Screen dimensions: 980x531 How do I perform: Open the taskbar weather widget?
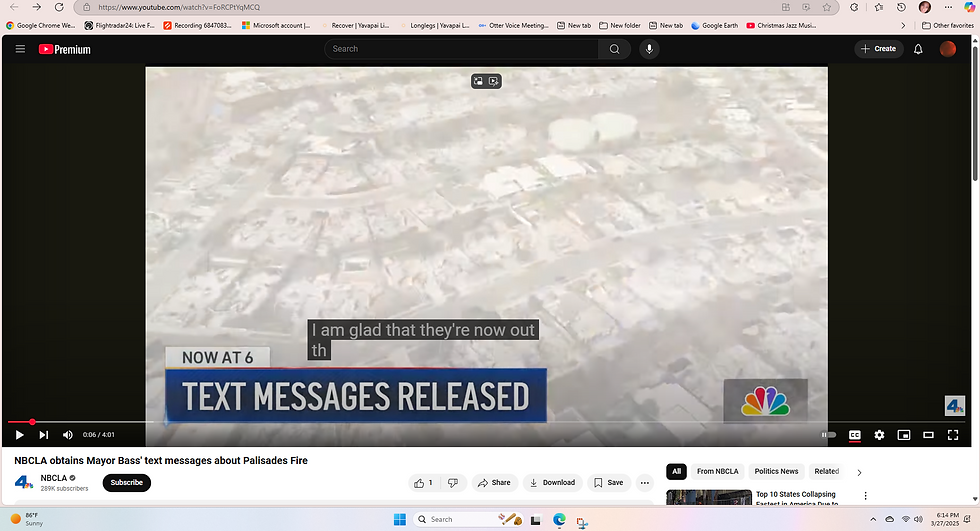tap(26, 519)
